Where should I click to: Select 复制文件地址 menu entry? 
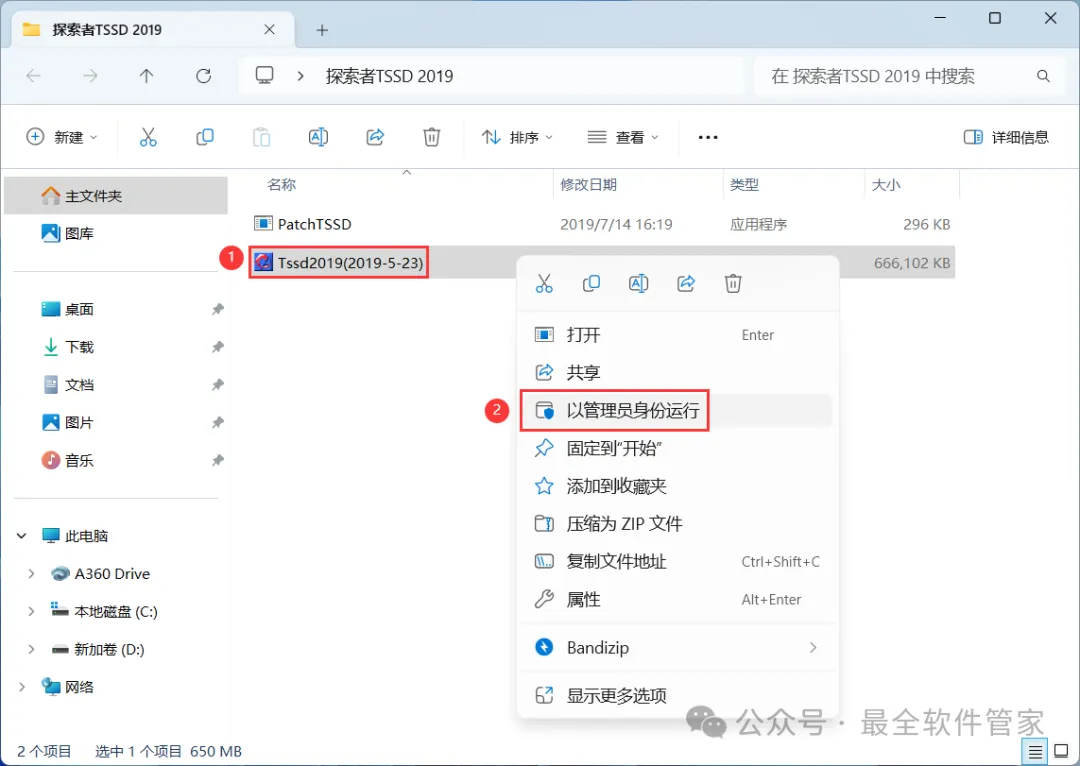pyautogui.click(x=677, y=561)
